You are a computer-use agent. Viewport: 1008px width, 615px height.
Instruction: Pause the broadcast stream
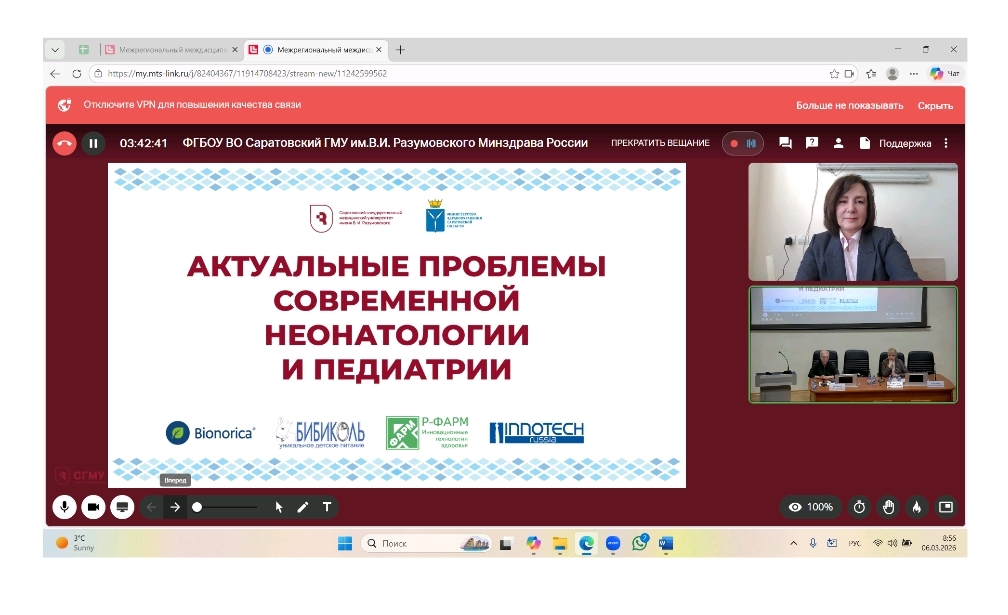[92, 143]
